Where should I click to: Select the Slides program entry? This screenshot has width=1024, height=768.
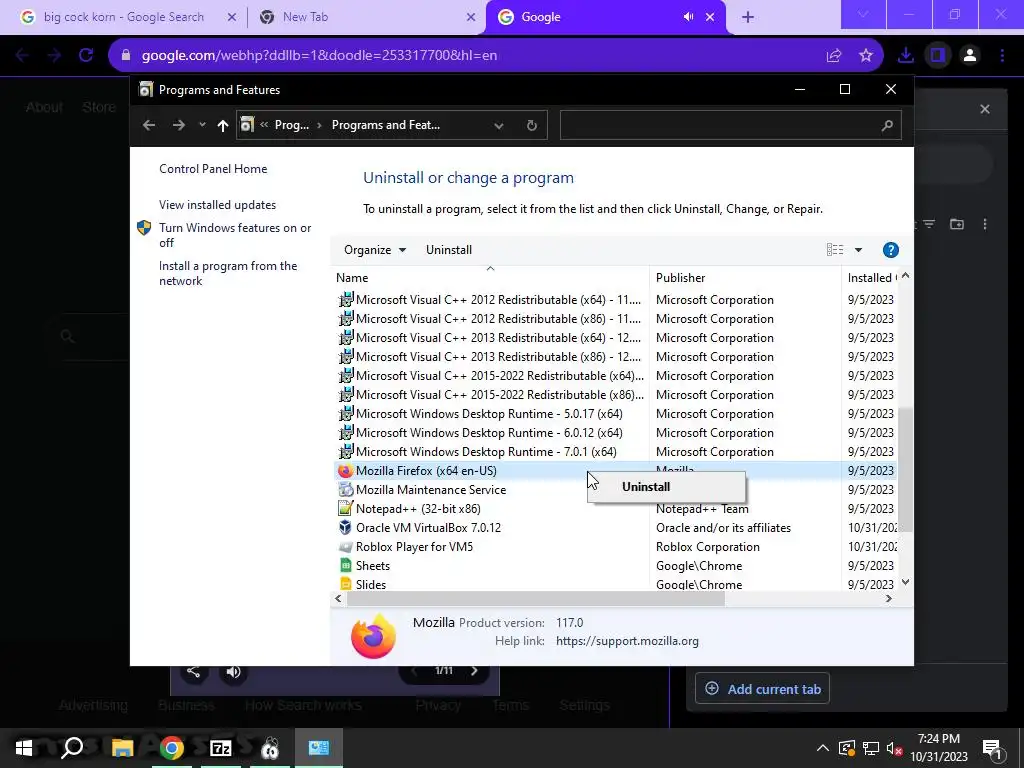point(371,584)
